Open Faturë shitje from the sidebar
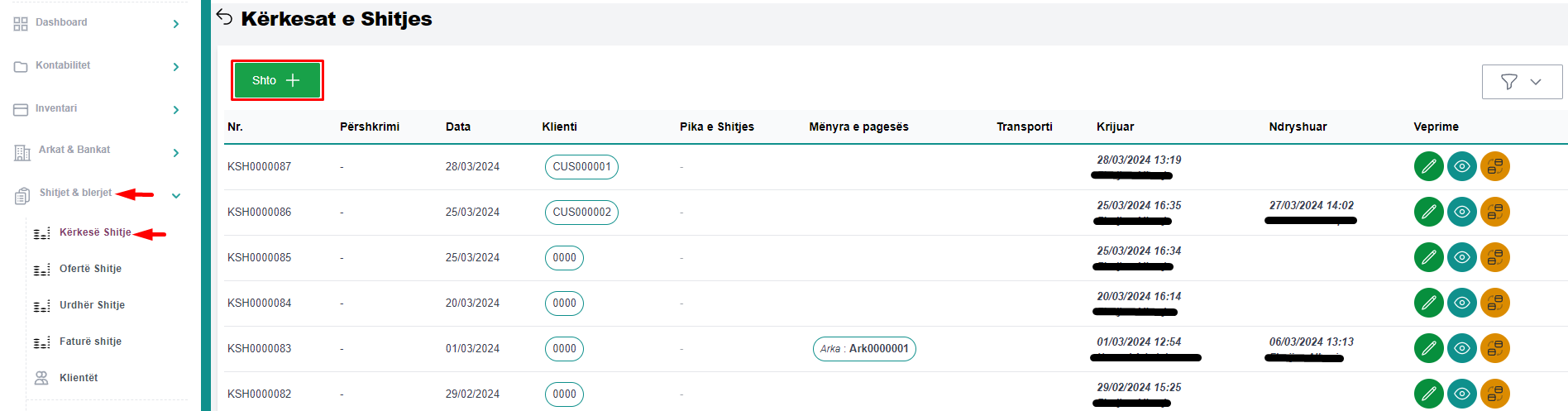This screenshot has width=1568, height=411. [90, 342]
